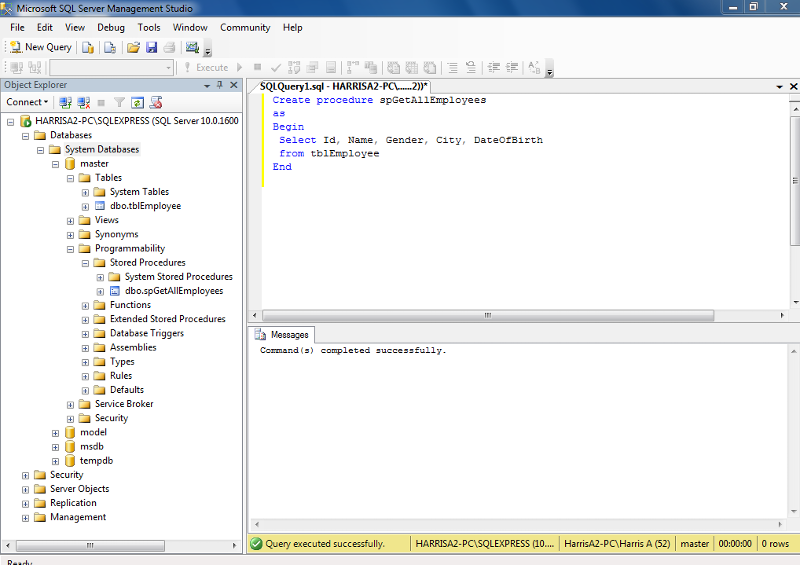Screen dimensions: 800x565
Task: Open the Edit menu
Action: pos(44,28)
